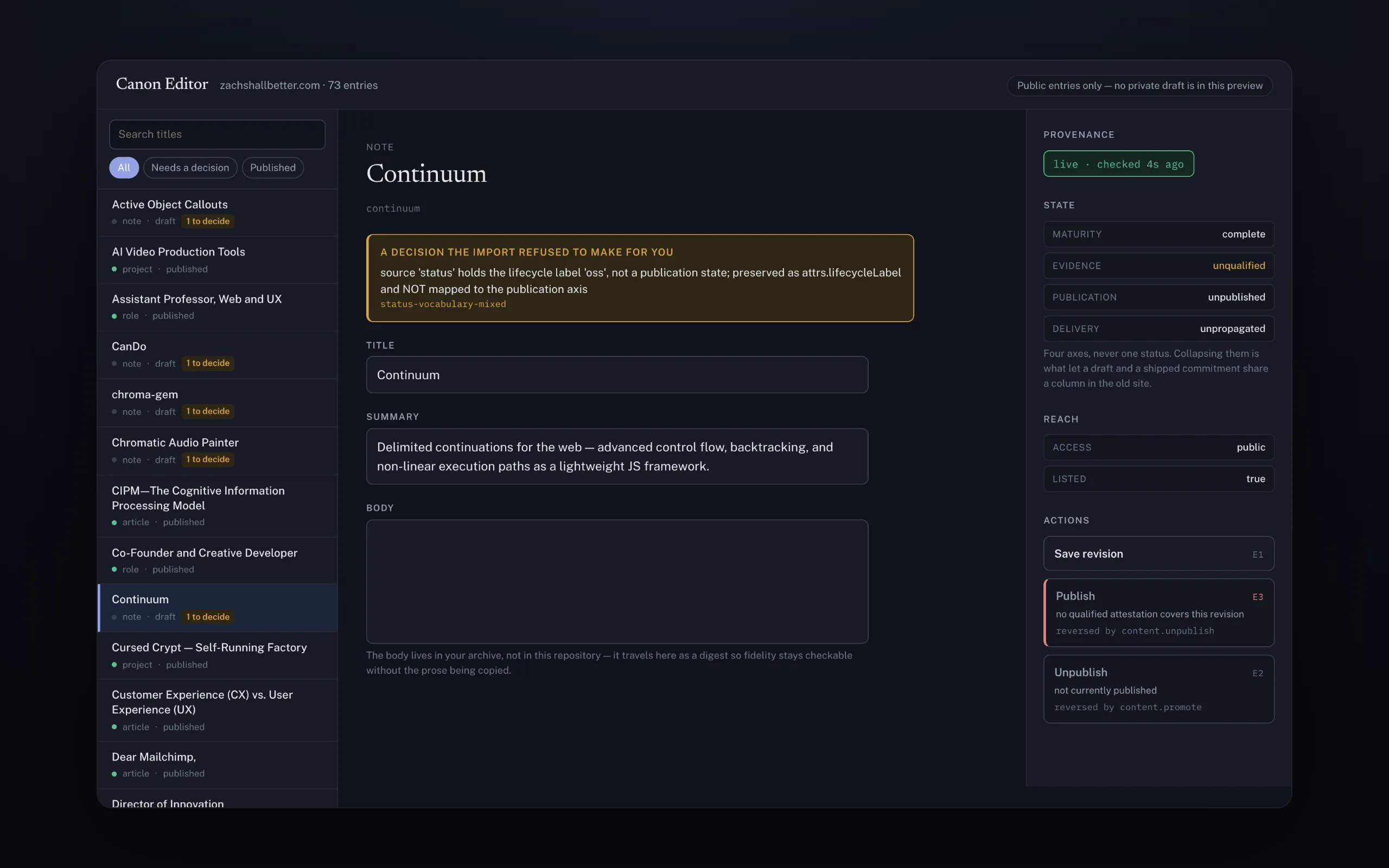The image size is (1389, 868).
Task: Click the Evidence unqualified row
Action: click(x=1158, y=266)
